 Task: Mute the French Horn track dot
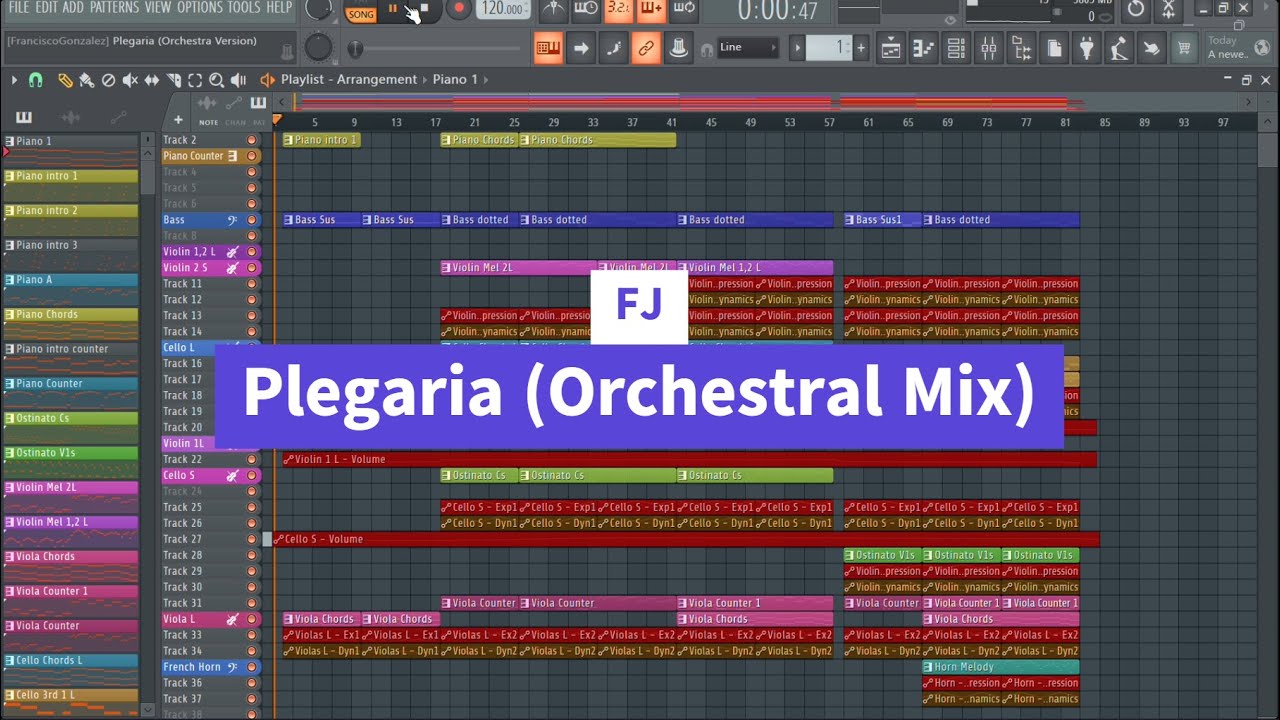pyautogui.click(x=251, y=667)
